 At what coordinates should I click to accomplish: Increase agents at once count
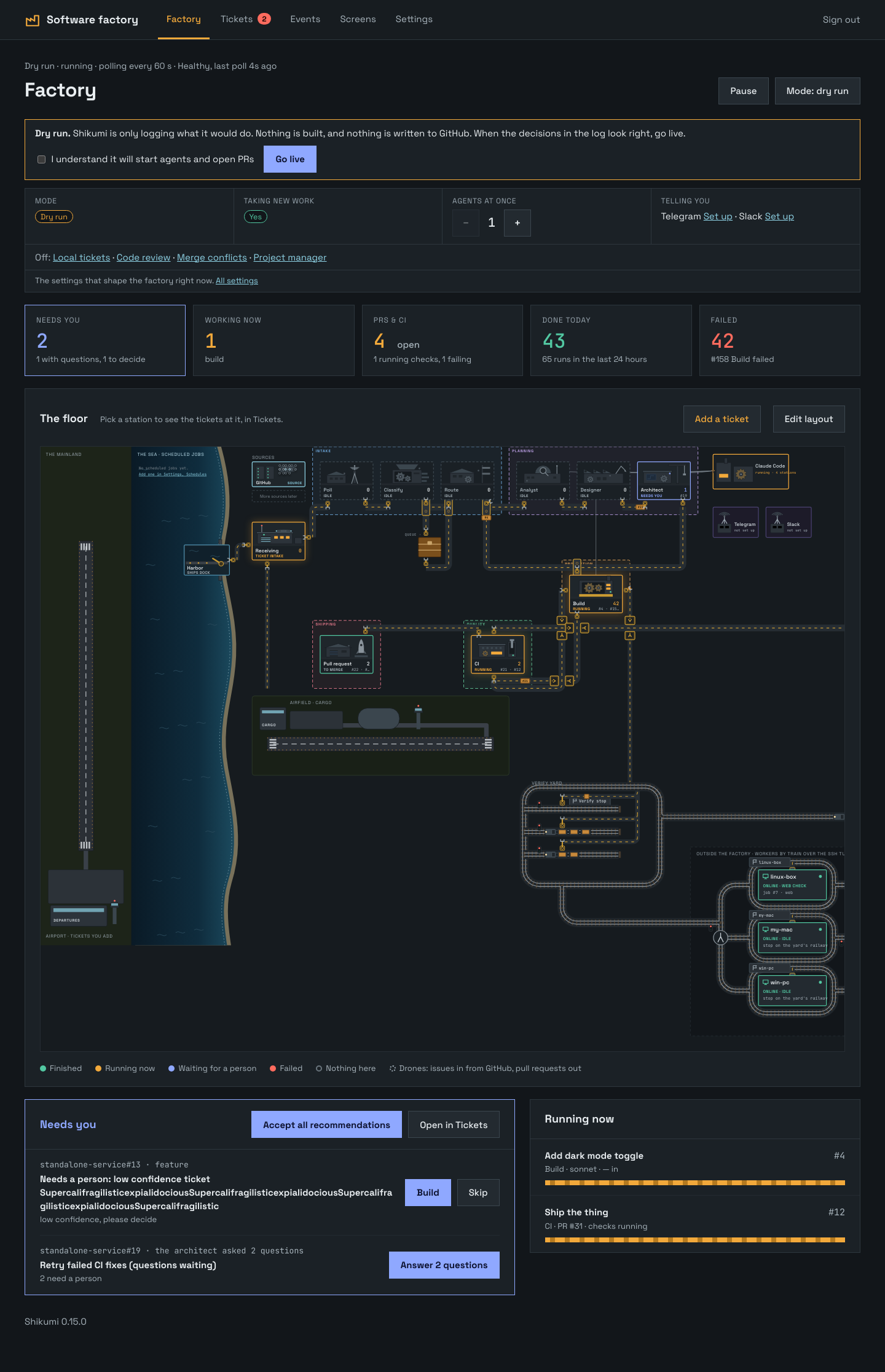click(x=517, y=223)
